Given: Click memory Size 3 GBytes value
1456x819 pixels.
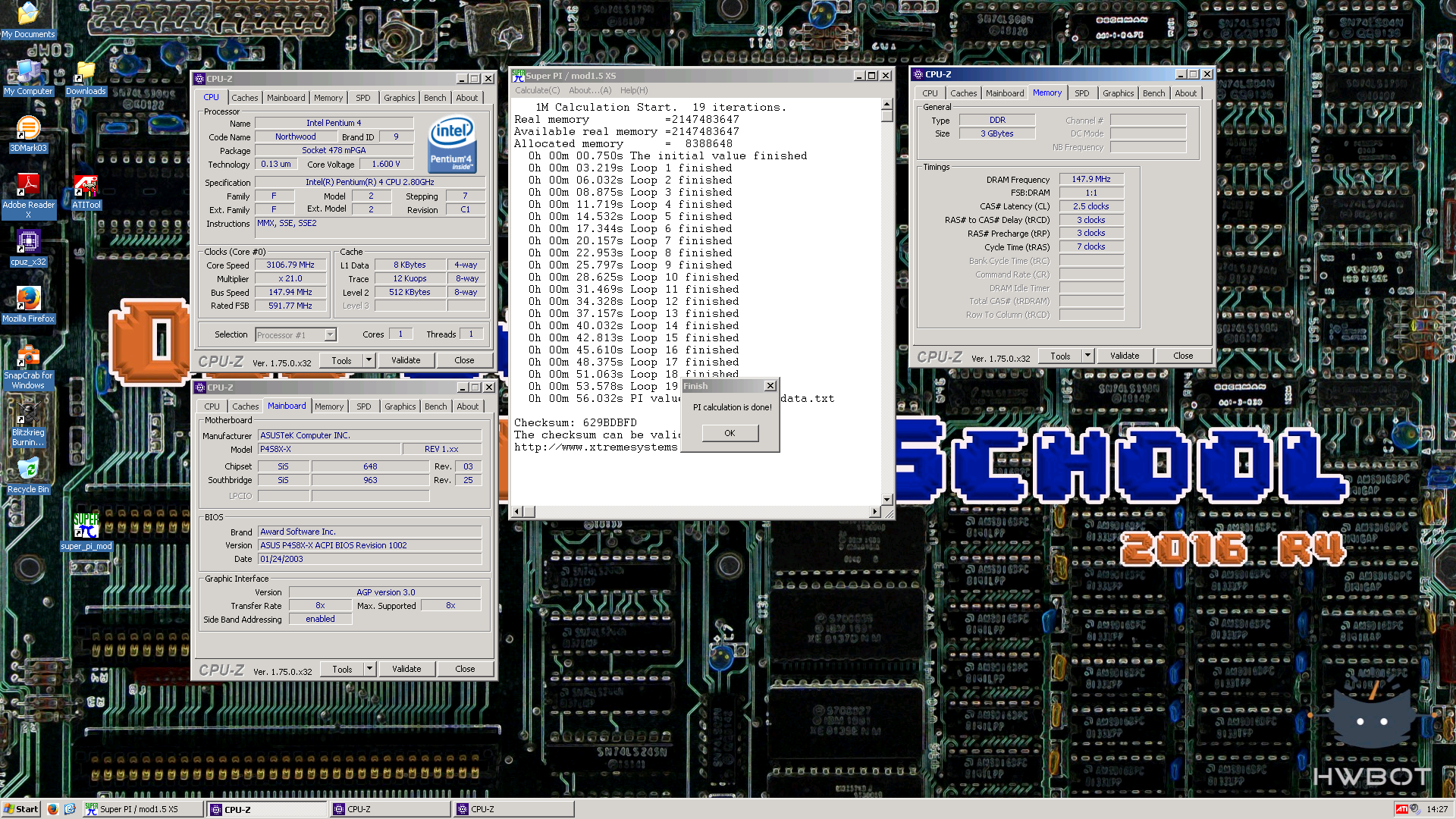Looking at the screenshot, I should (x=996, y=133).
